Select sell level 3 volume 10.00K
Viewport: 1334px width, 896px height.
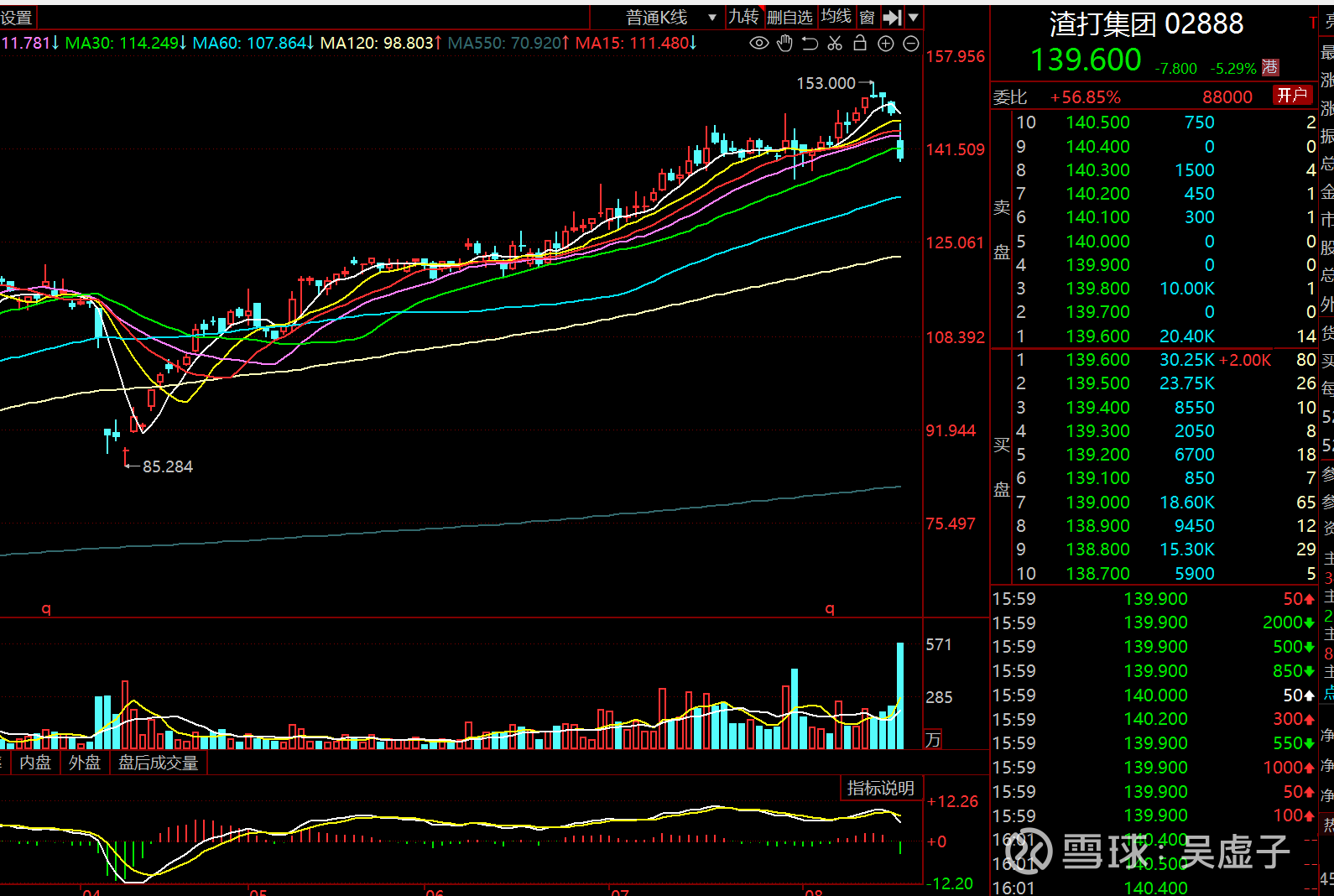coord(1187,289)
